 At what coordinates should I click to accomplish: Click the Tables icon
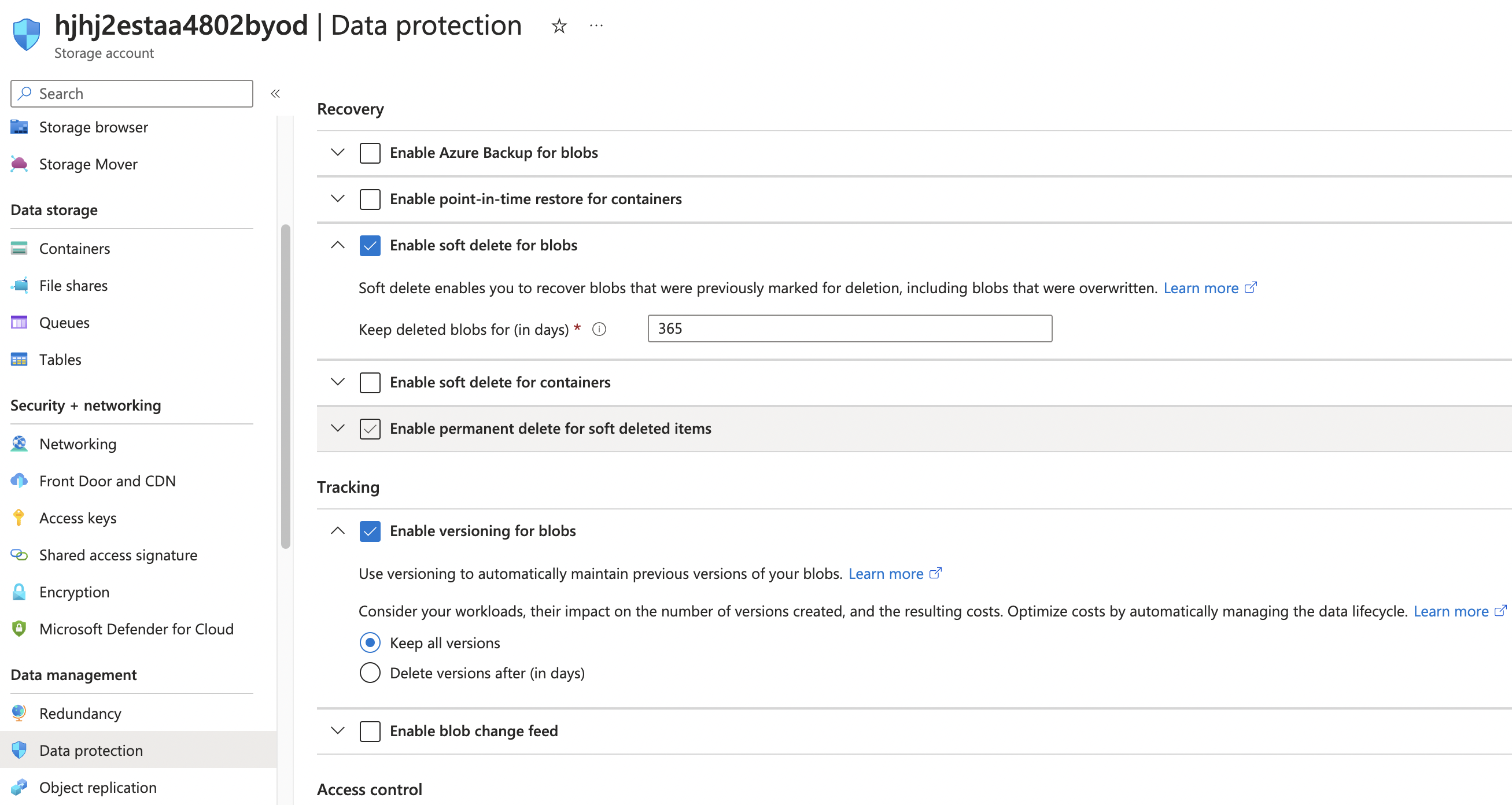pyautogui.click(x=19, y=360)
